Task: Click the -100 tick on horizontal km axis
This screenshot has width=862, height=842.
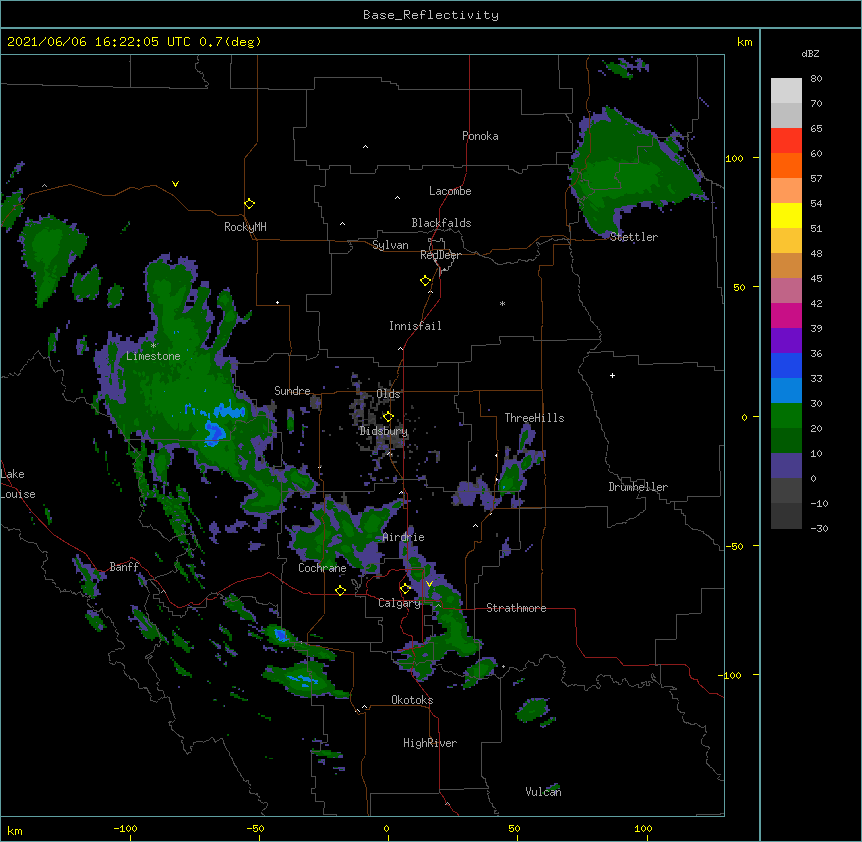Action: 126,828
